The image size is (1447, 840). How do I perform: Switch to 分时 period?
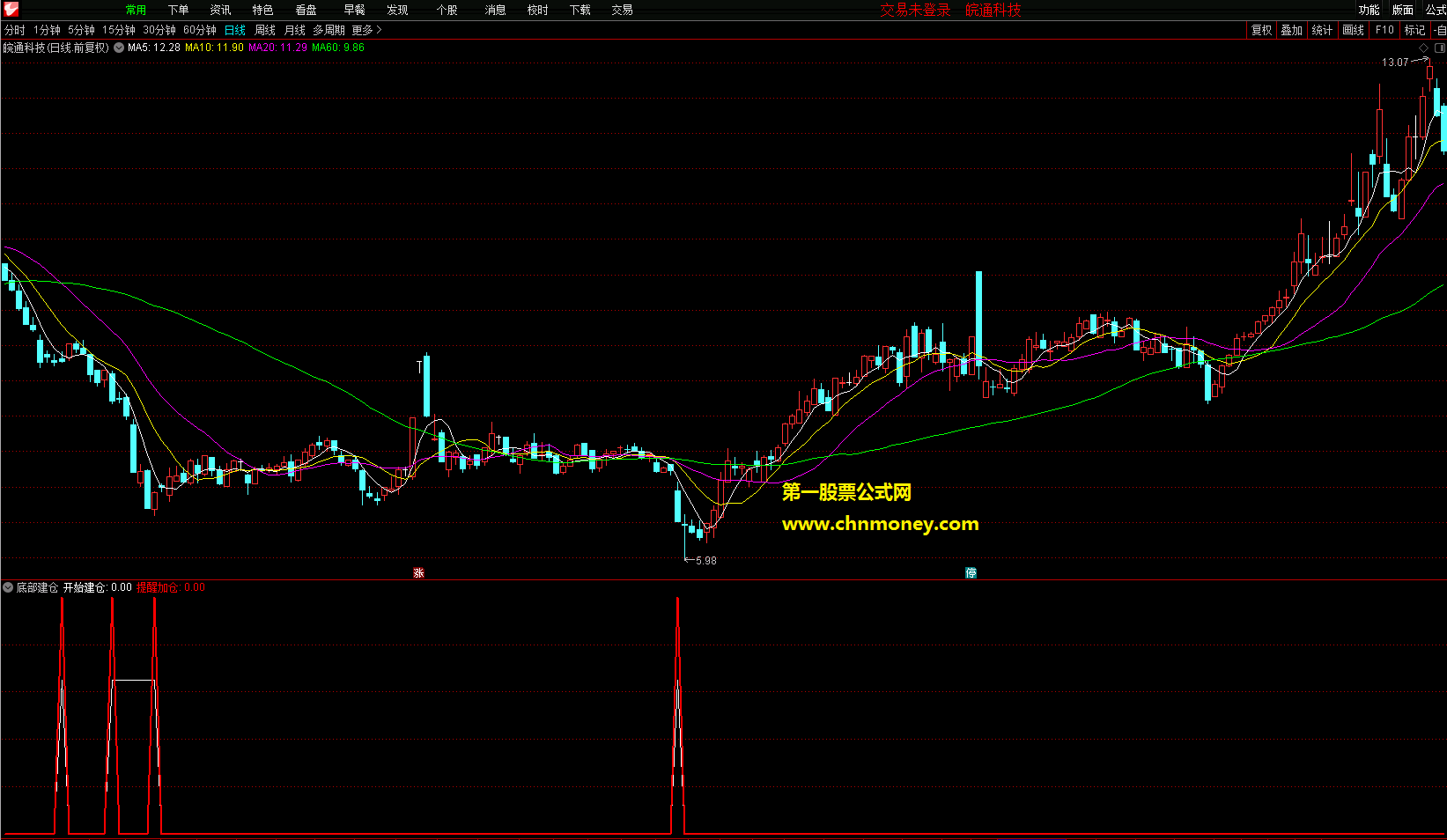coord(15,30)
